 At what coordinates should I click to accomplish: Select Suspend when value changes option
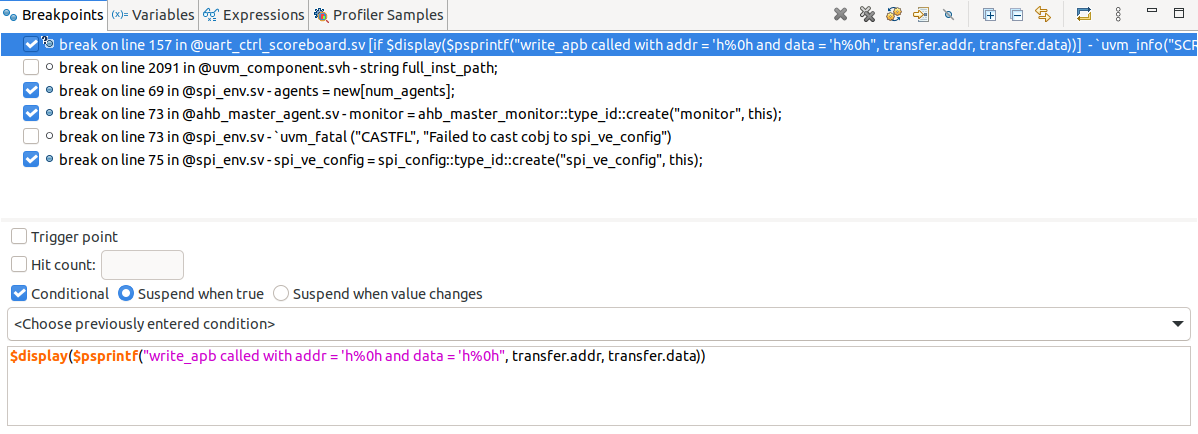click(281, 293)
